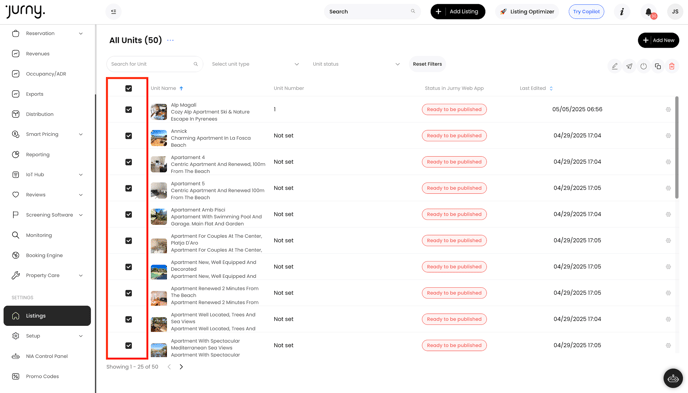Open the row options icon for Alp Magali
Screen dimensions: 688x393
(x=668, y=109)
